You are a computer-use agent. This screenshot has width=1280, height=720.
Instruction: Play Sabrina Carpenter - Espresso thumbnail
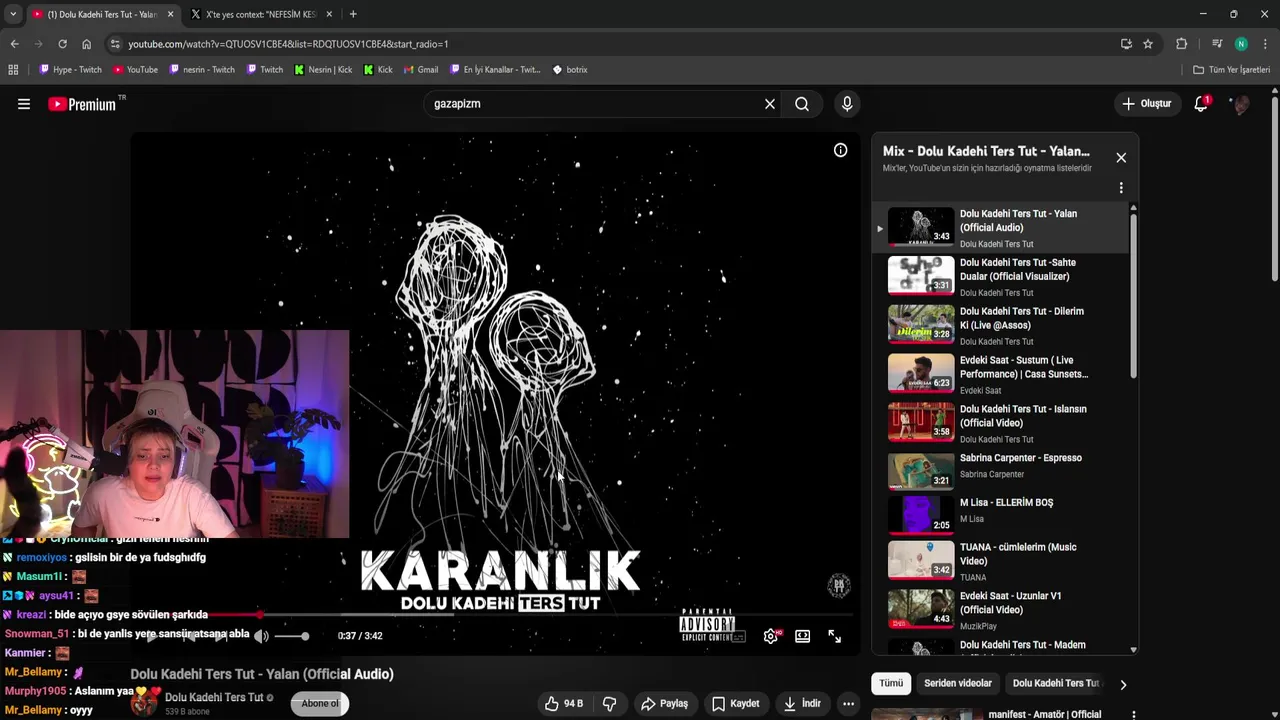point(921,471)
